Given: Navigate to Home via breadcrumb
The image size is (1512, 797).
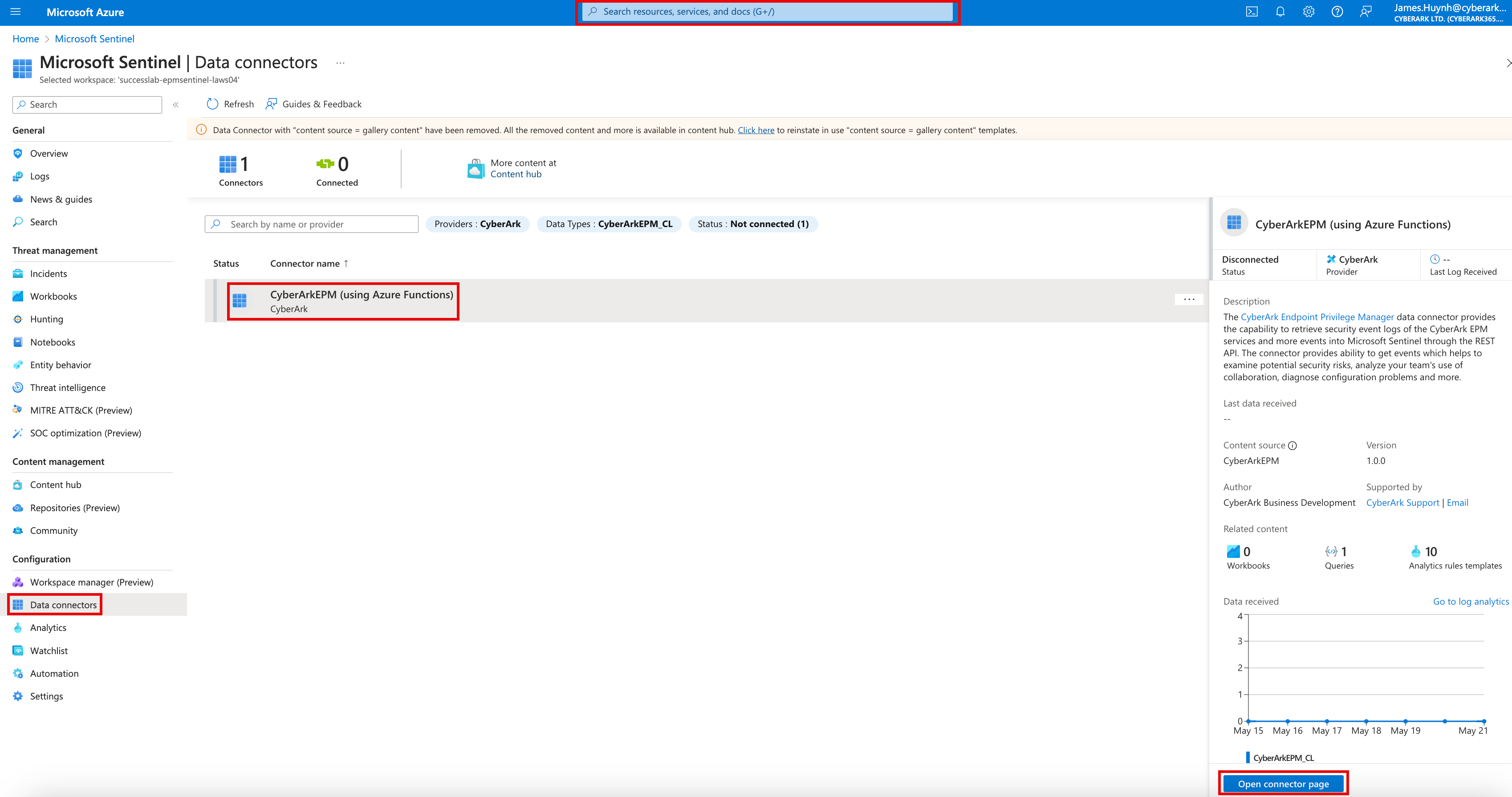Looking at the screenshot, I should [25, 38].
